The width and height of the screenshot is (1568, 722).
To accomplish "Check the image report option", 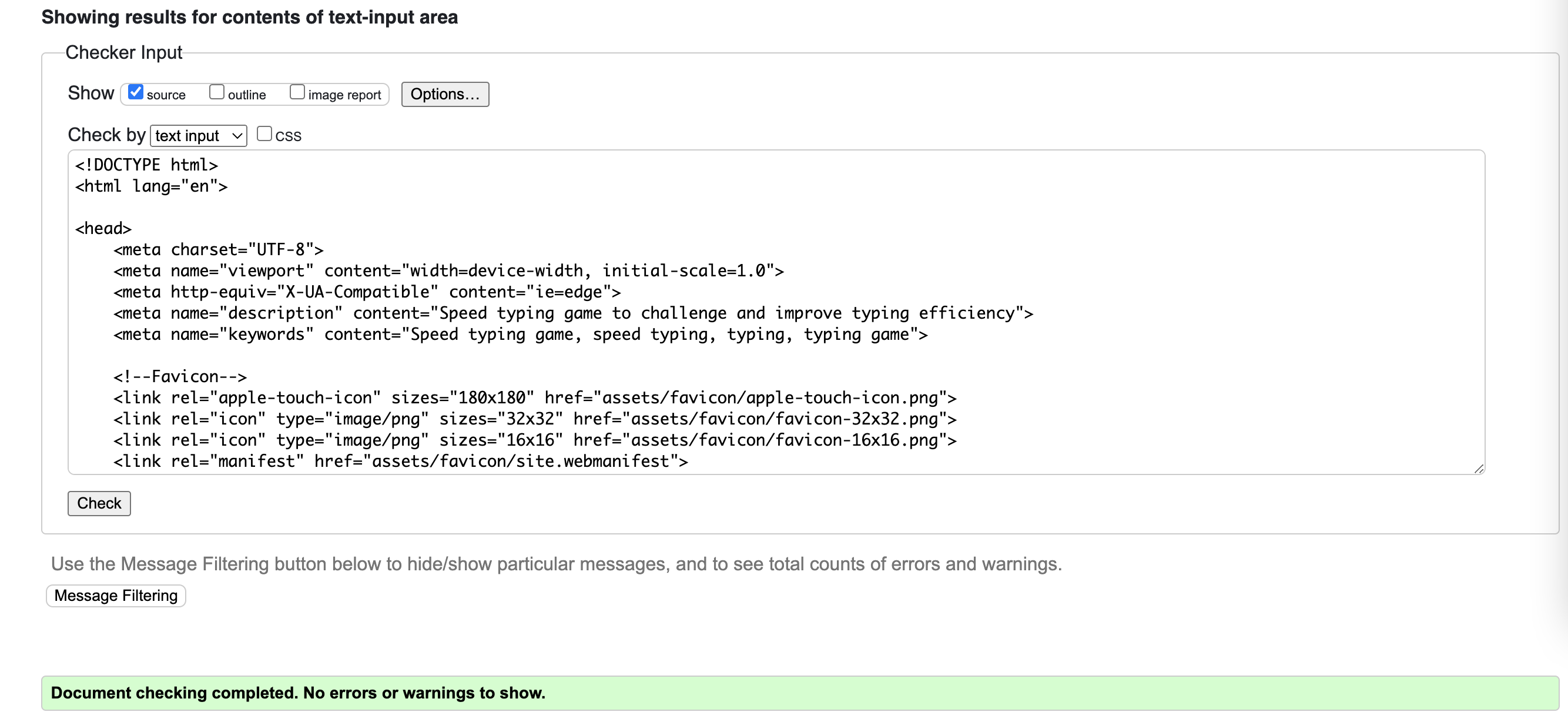I will click(296, 91).
